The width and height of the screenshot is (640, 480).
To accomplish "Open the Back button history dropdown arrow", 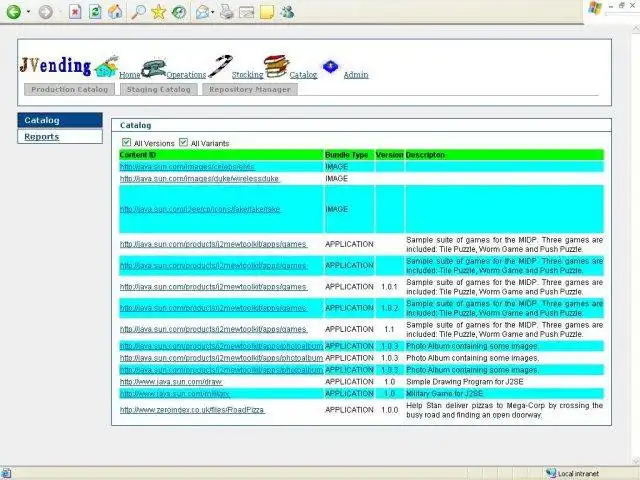I will (x=28, y=12).
